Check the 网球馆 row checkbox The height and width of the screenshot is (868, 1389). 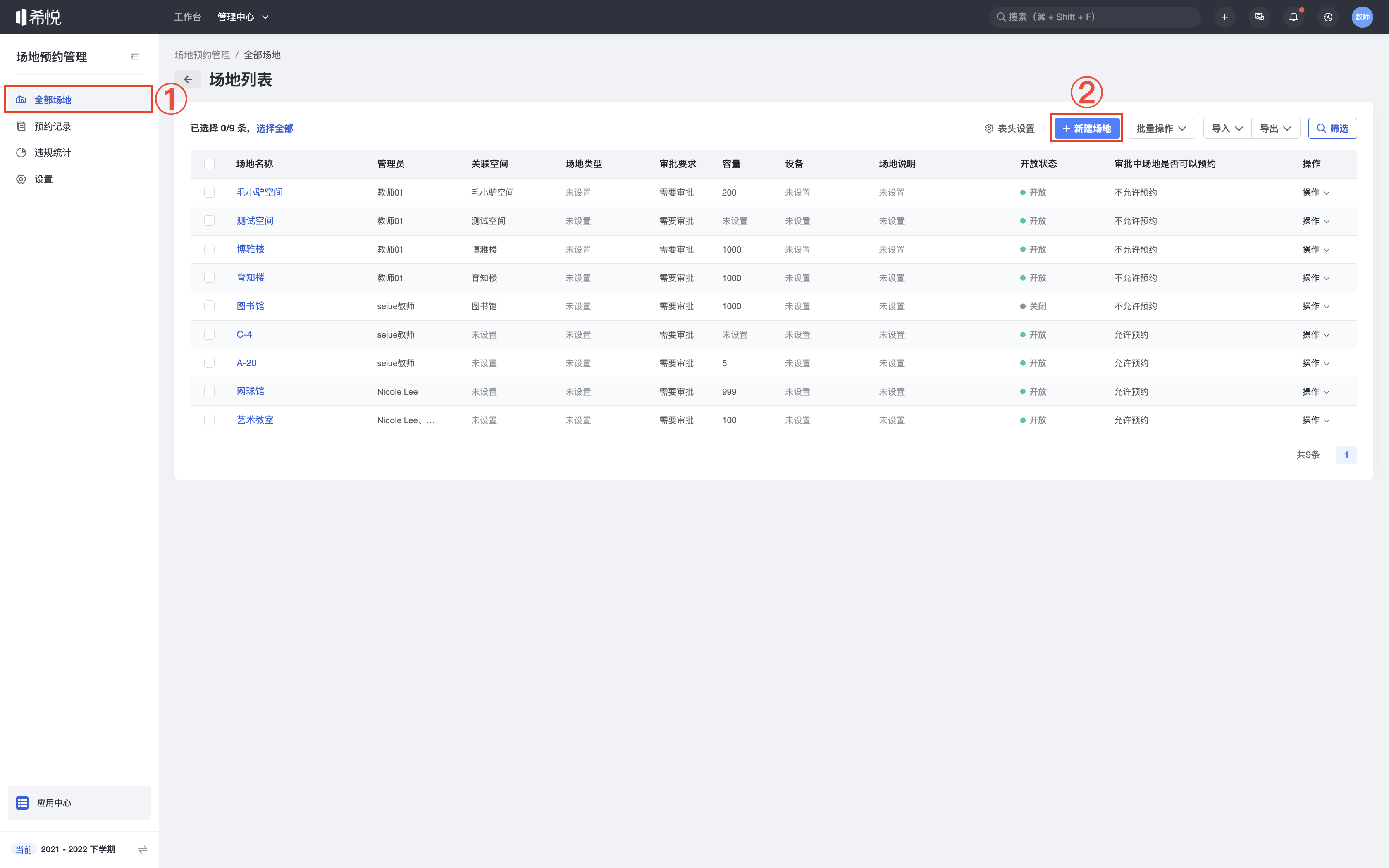coord(210,391)
